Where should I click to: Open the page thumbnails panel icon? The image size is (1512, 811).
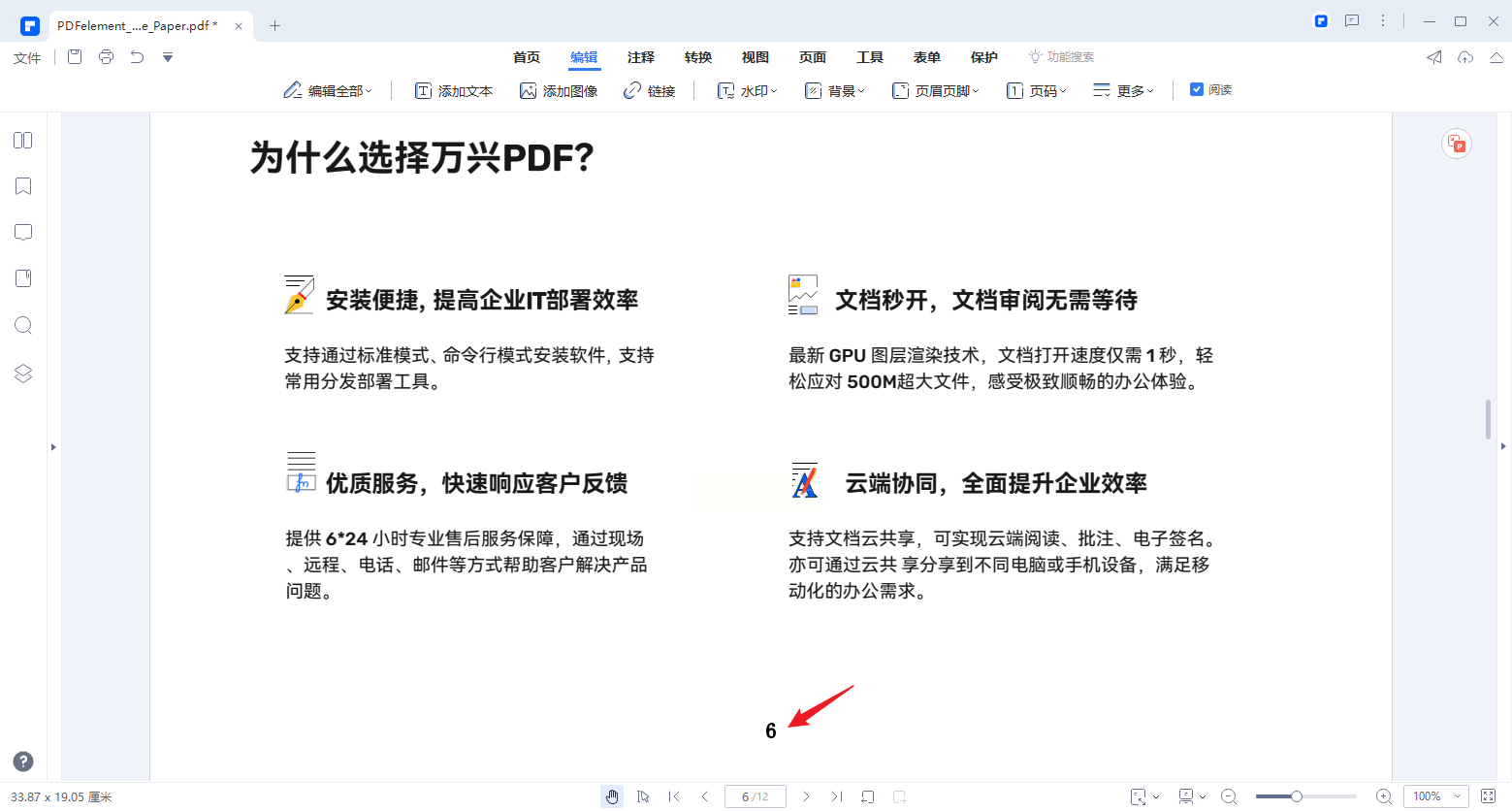point(23,141)
